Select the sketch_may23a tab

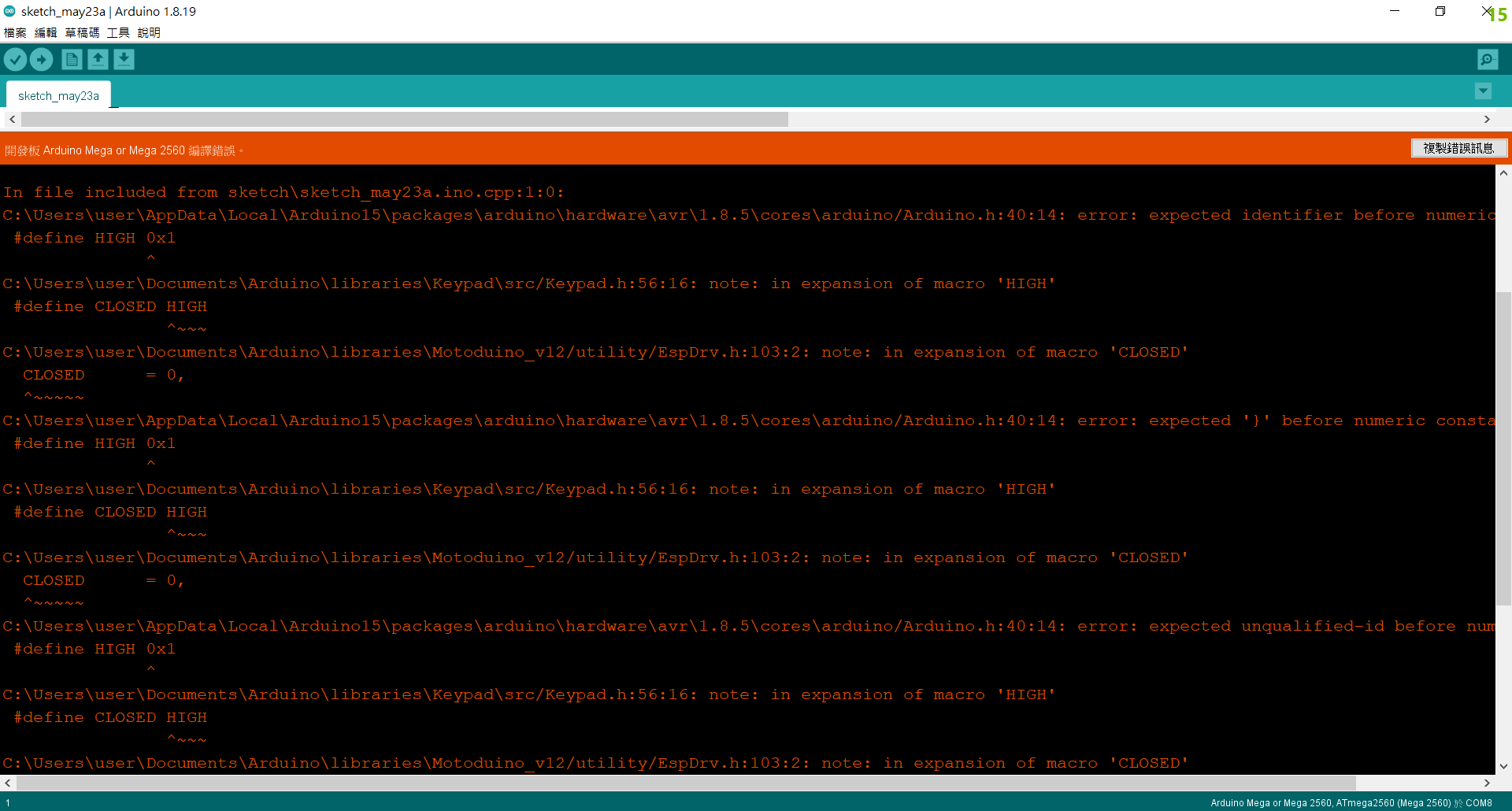tap(58, 96)
